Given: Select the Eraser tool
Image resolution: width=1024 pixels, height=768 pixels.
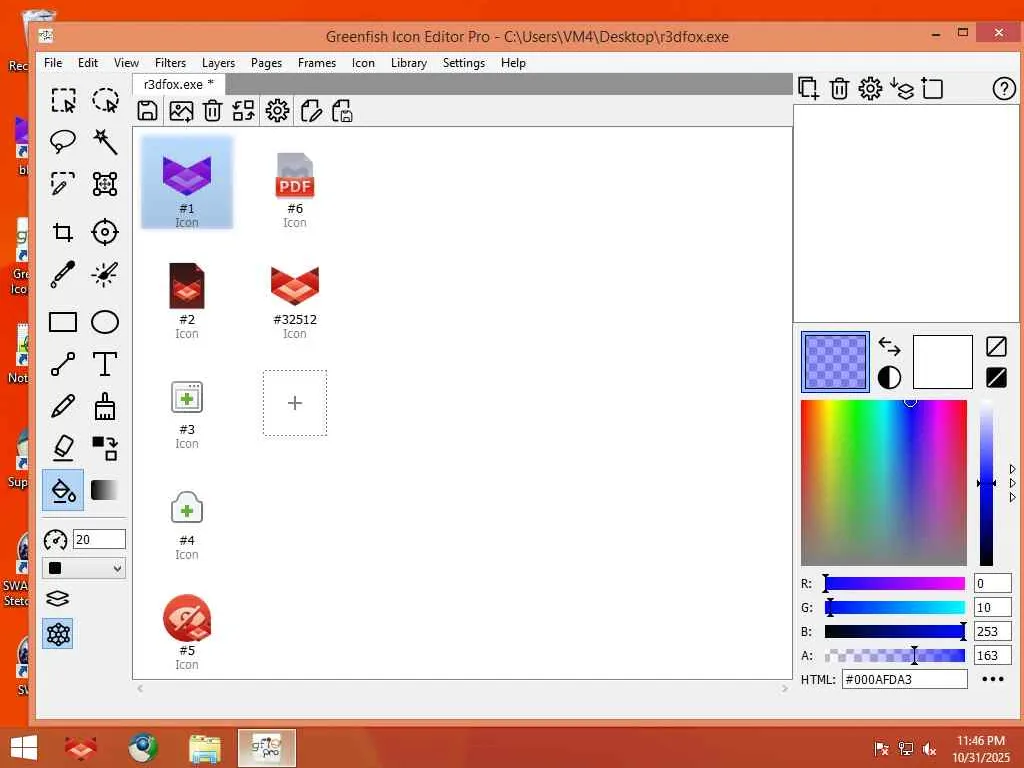Looking at the screenshot, I should pyautogui.click(x=63, y=448).
